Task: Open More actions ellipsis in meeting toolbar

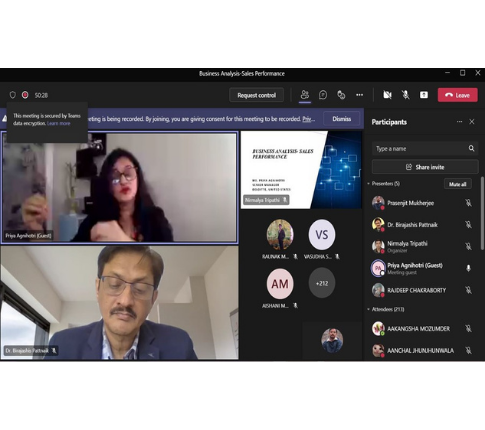Action: (x=359, y=95)
